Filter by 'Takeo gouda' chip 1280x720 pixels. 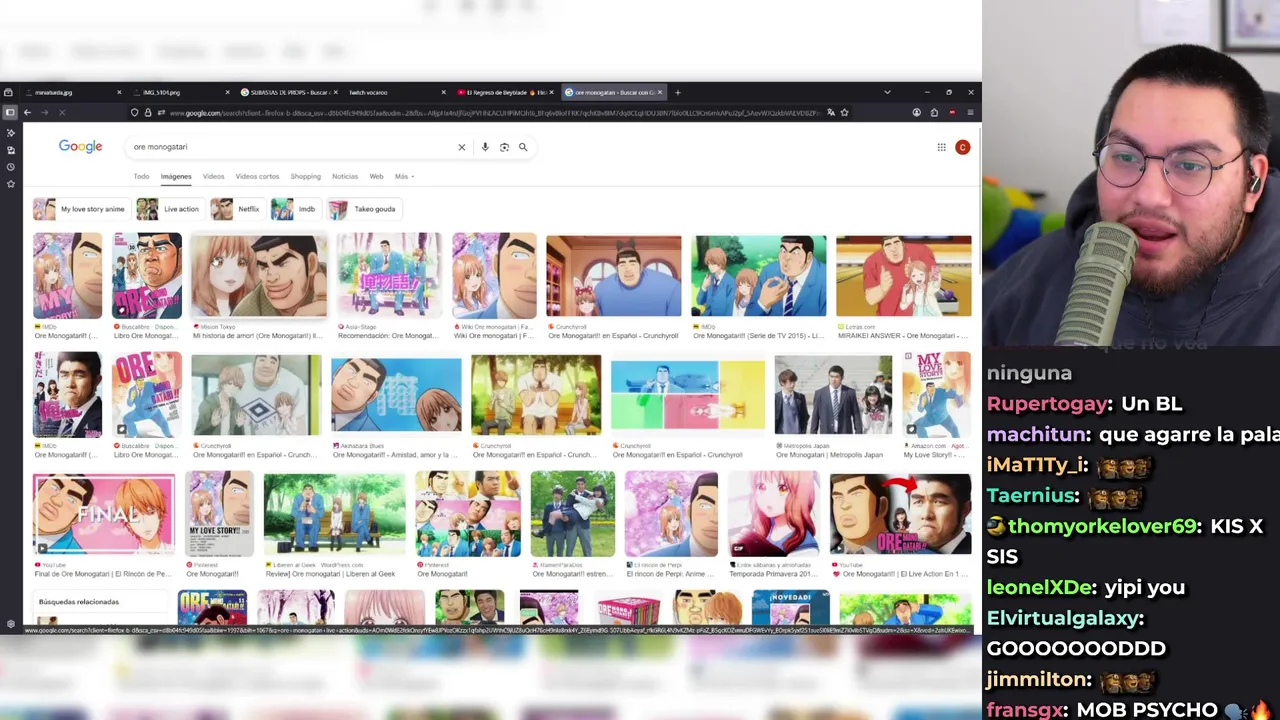coord(364,209)
